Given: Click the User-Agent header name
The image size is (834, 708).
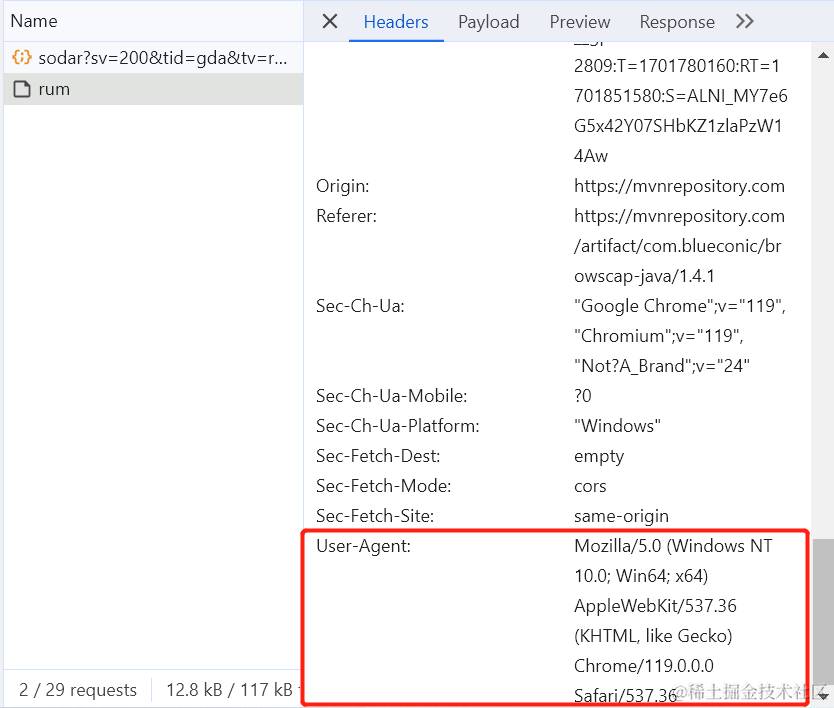Looking at the screenshot, I should [x=364, y=546].
